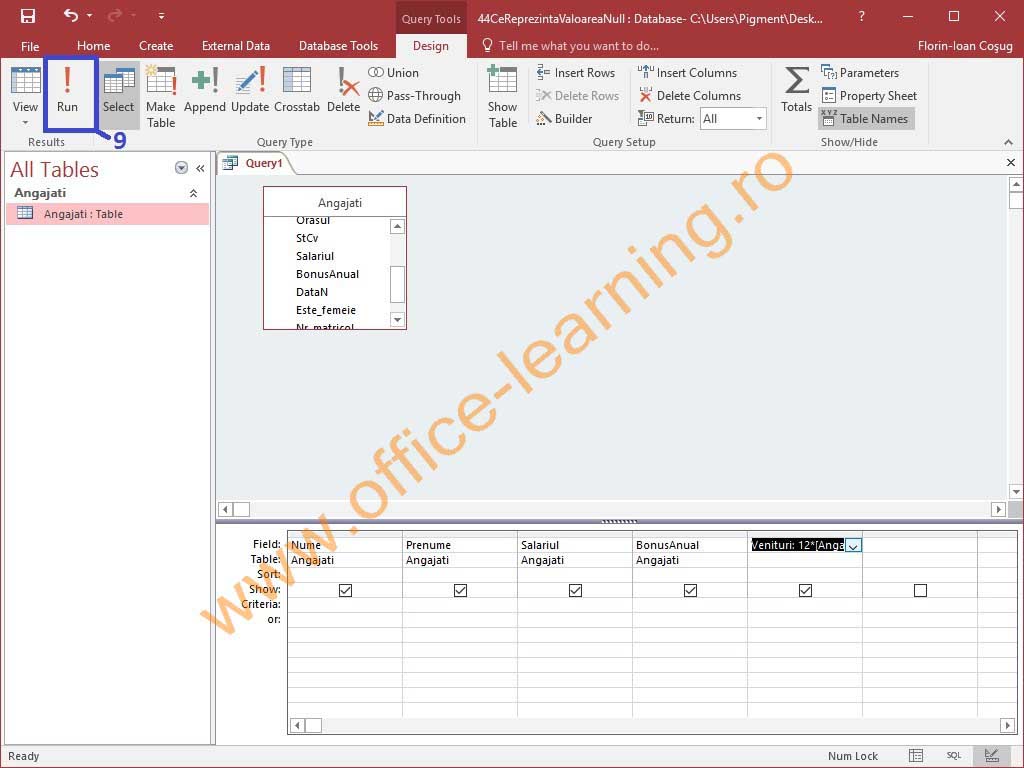
Task: Switch to the Design tab
Action: pyautogui.click(x=430, y=46)
